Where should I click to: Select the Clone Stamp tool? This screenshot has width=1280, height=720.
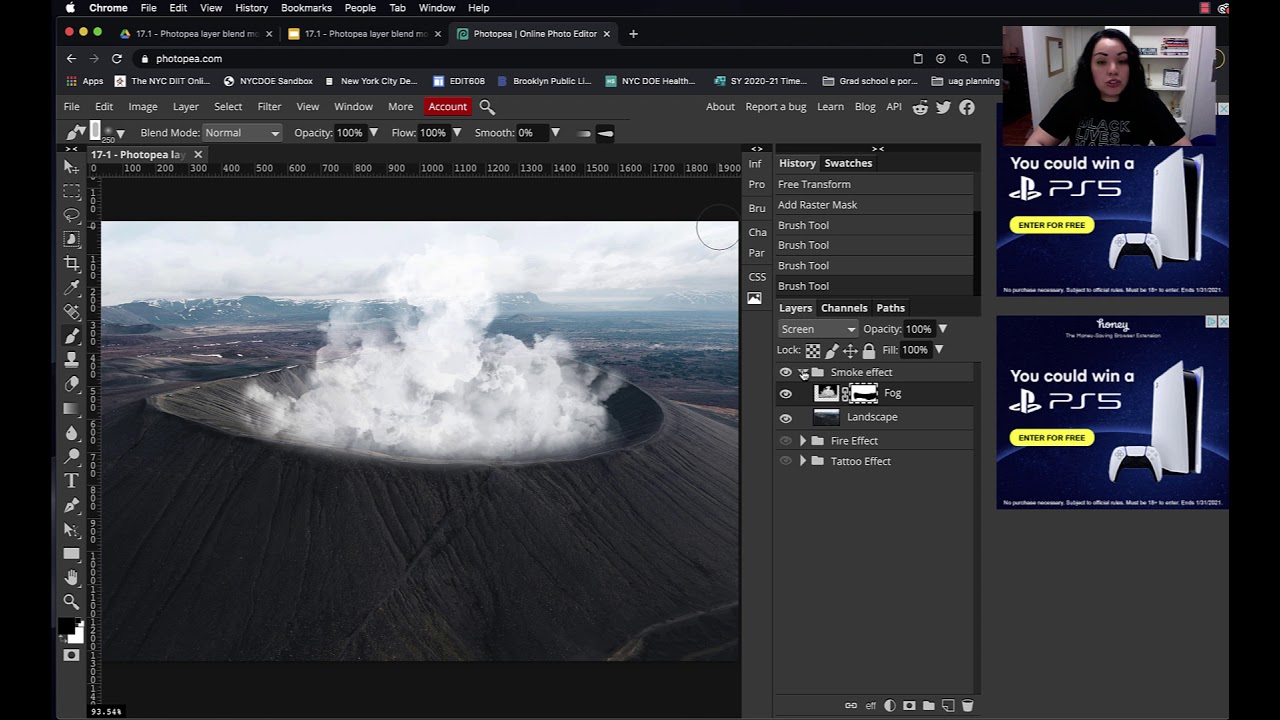click(71, 360)
